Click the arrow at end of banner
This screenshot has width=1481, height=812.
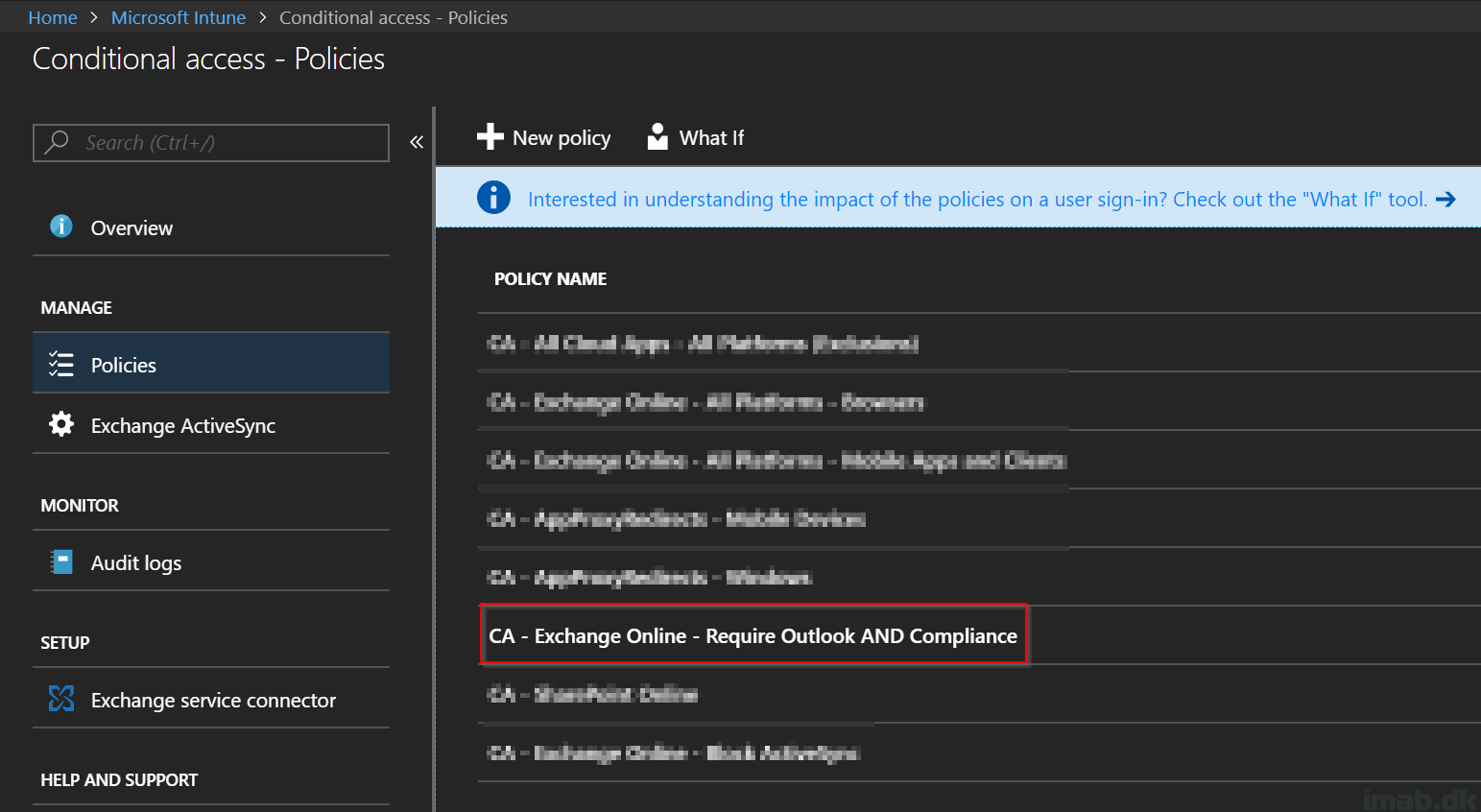1445,200
